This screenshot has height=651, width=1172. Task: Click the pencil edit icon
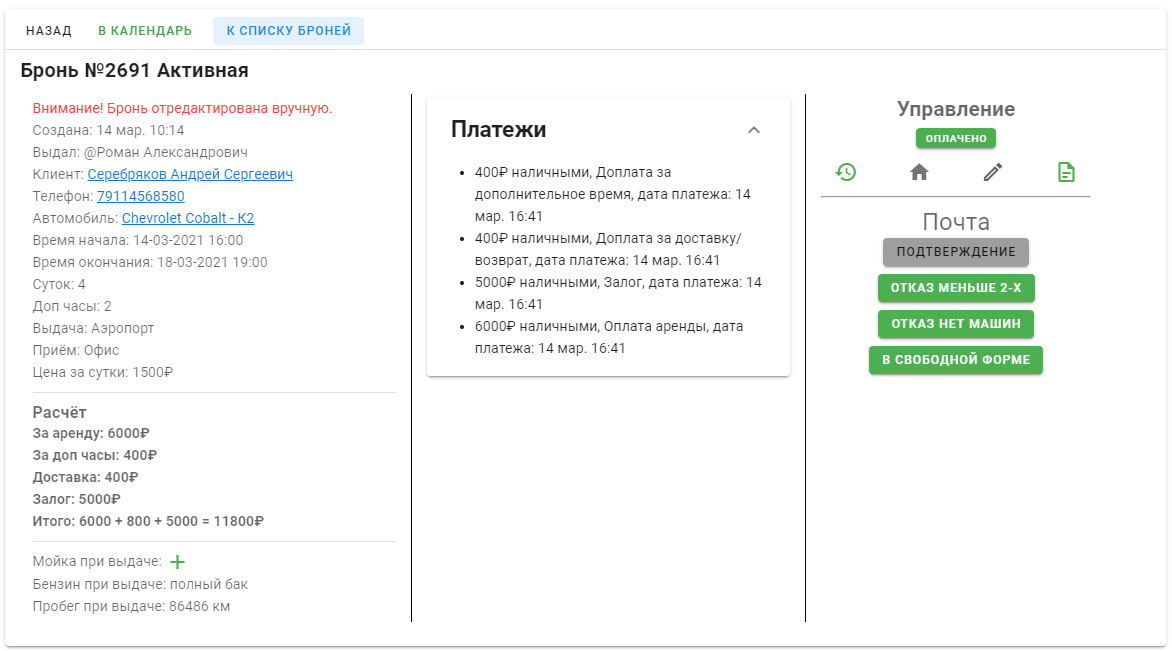pos(993,173)
